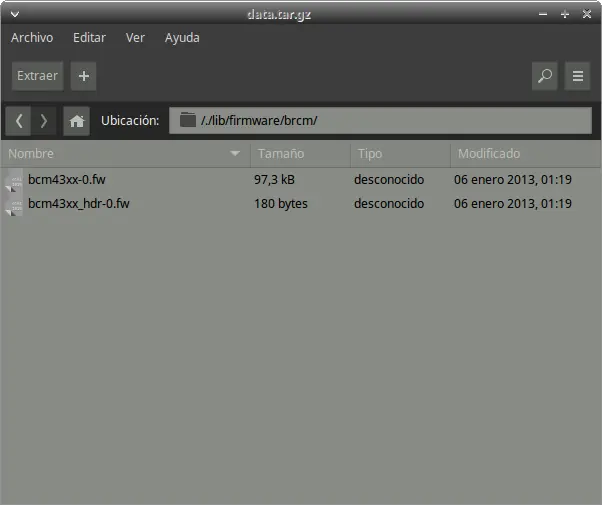Click file icon of bcm43xx-0.fw
This screenshot has width=602, height=505.
coord(14,180)
